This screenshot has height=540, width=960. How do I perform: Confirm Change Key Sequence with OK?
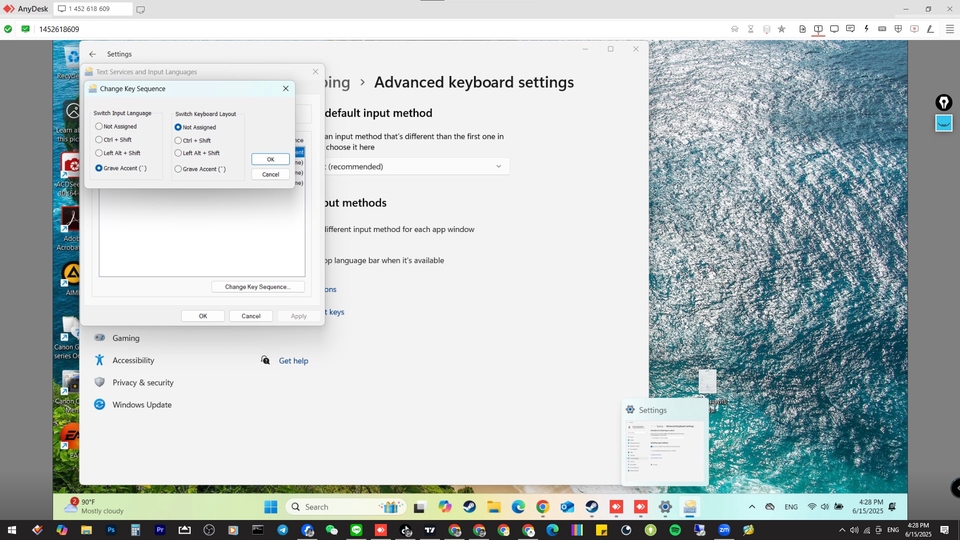pos(270,159)
